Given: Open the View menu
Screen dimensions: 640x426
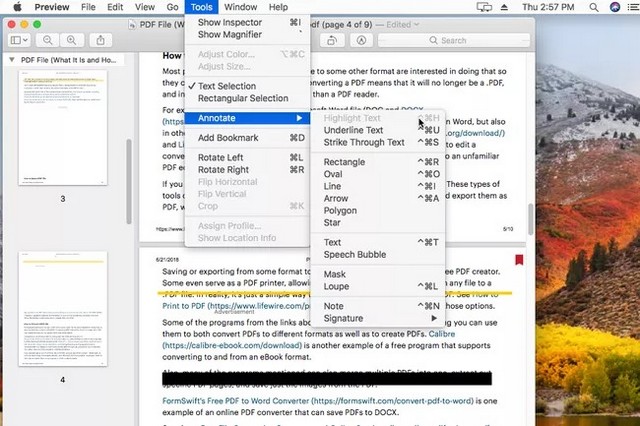Looking at the screenshot, I should coord(144,7).
